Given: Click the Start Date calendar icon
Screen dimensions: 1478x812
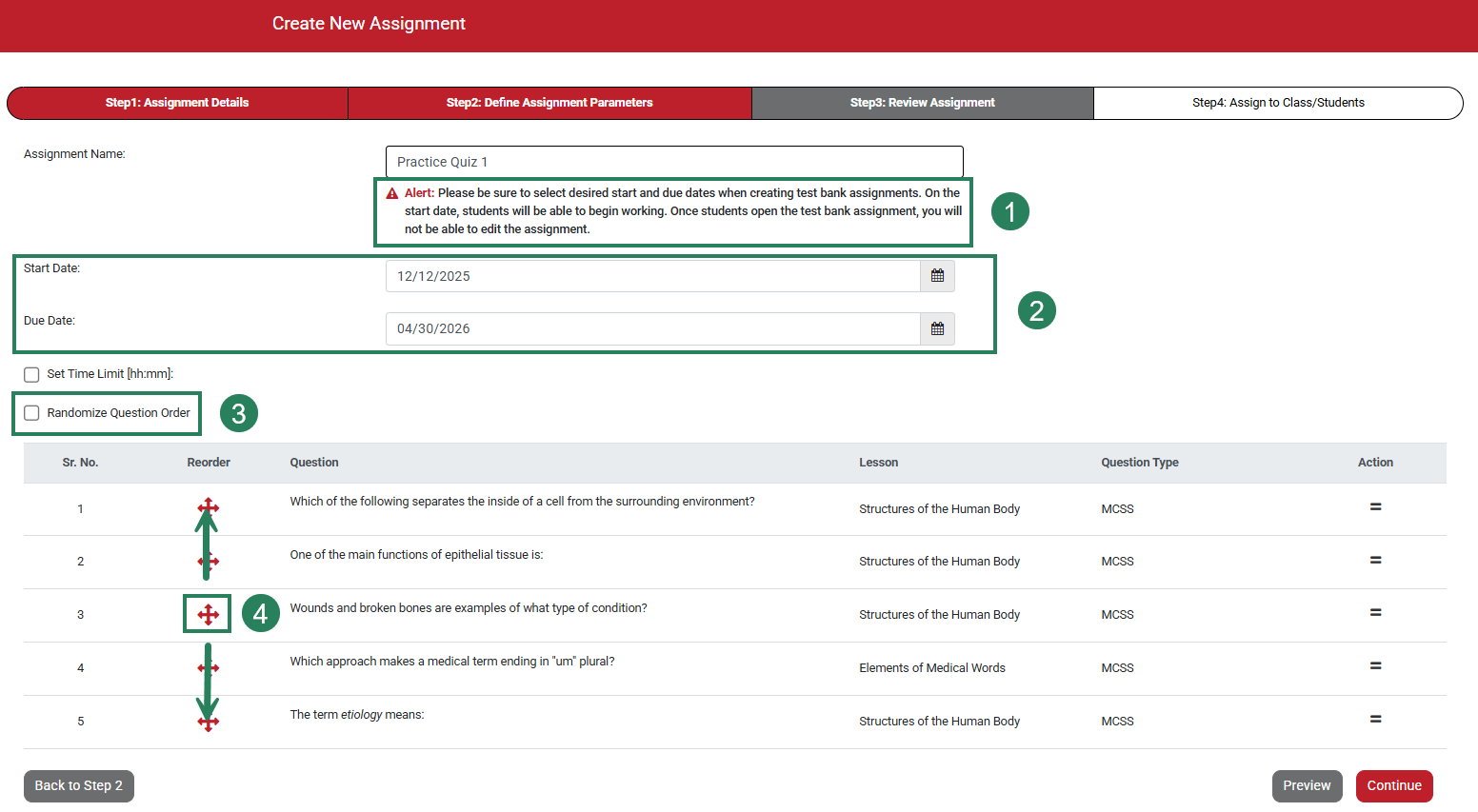Looking at the screenshot, I should pos(937,275).
